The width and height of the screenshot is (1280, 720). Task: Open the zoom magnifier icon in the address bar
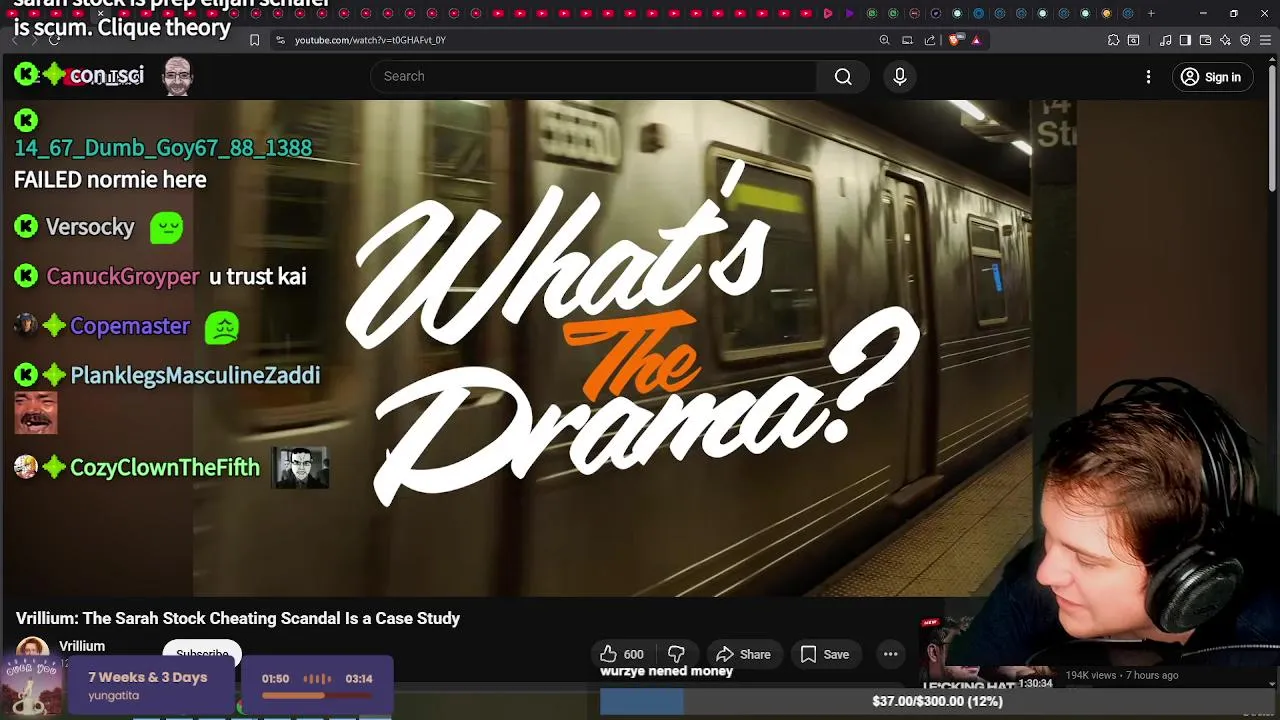884,40
